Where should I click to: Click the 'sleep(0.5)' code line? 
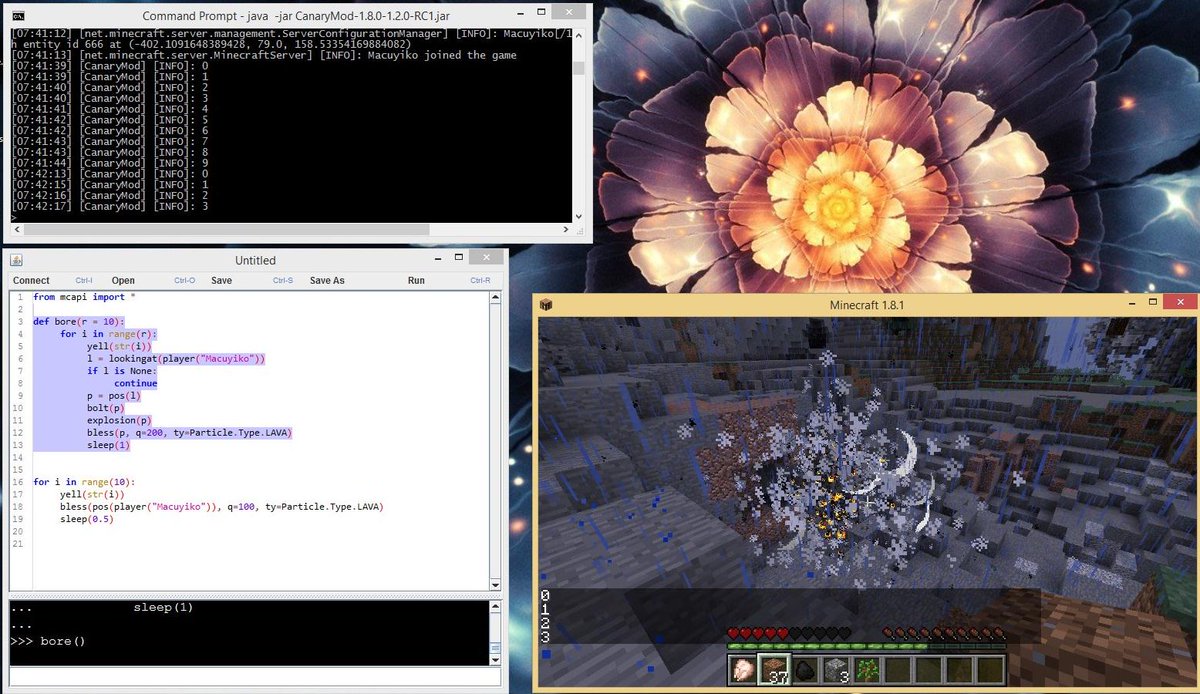[x=86, y=519]
